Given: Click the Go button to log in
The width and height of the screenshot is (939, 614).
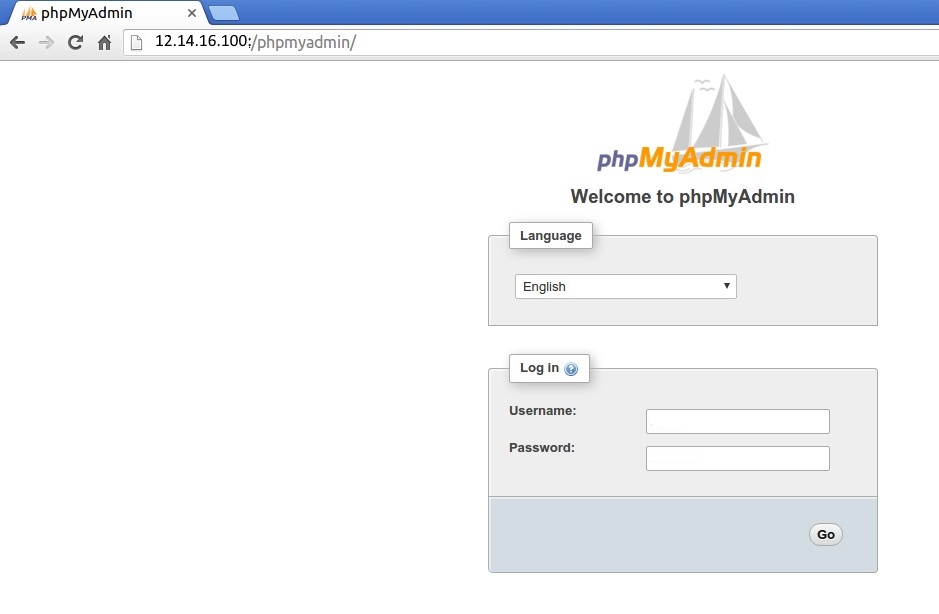Looking at the screenshot, I should pyautogui.click(x=825, y=534).
